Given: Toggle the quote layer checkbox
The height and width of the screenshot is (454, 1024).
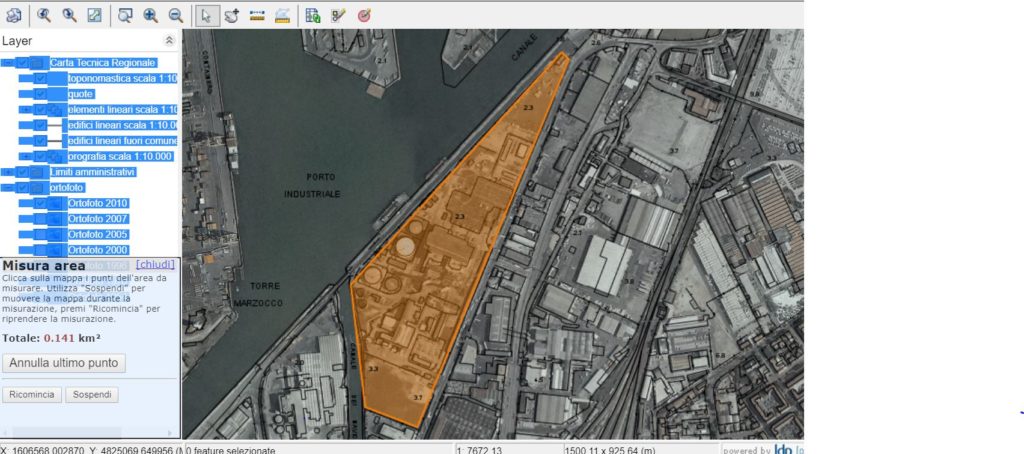Looking at the screenshot, I should tap(40, 94).
